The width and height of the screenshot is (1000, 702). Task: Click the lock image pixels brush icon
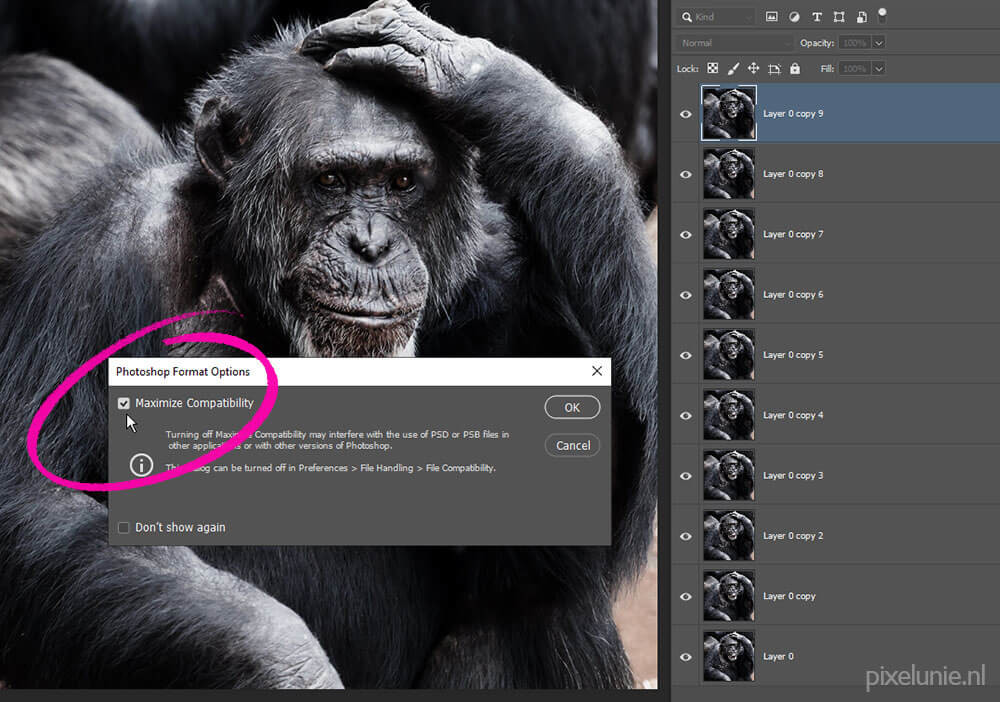[x=733, y=68]
